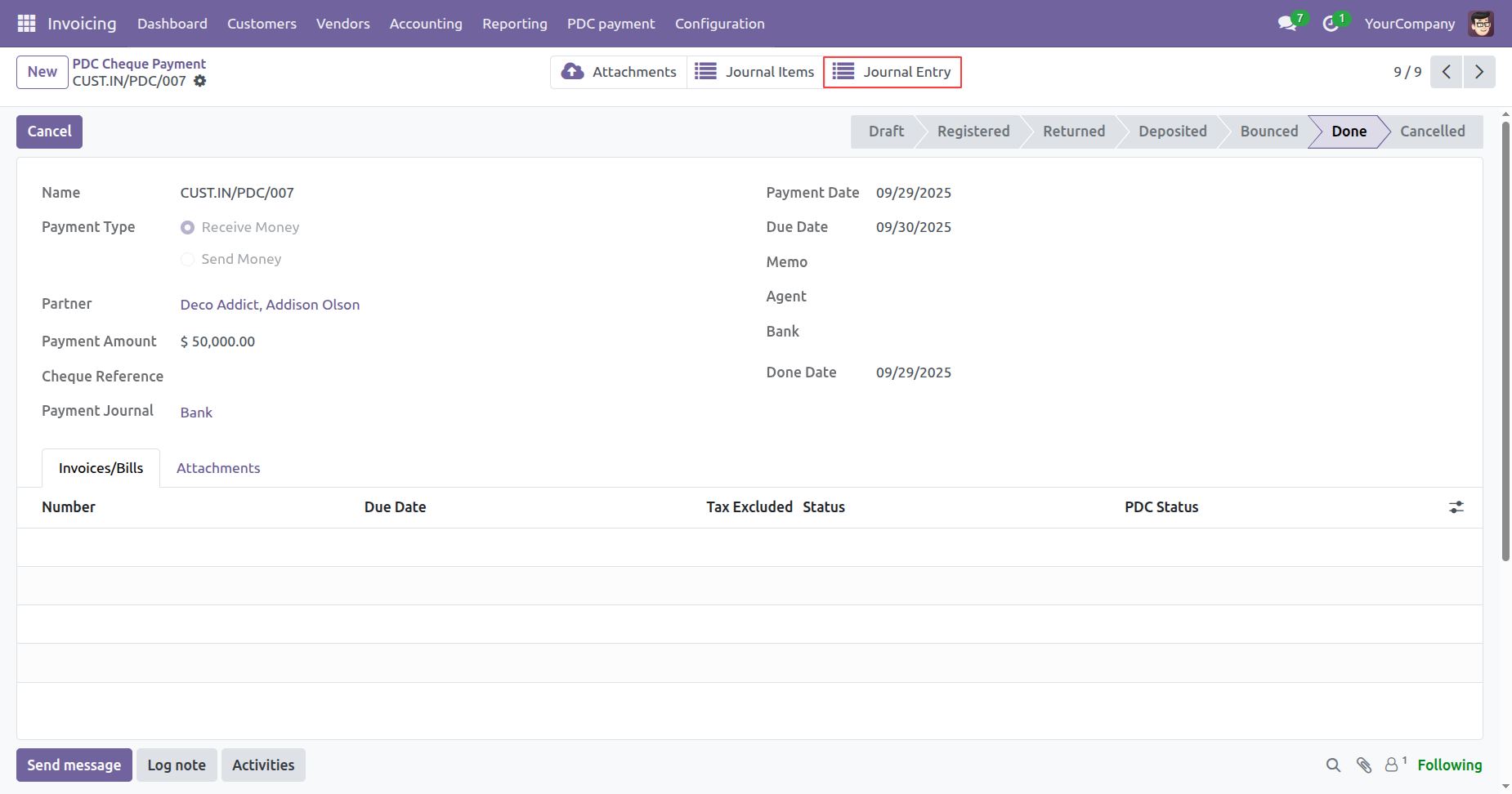Image resolution: width=1512 pixels, height=794 pixels.
Task: Open the conversations chat icon
Action: [1287, 24]
